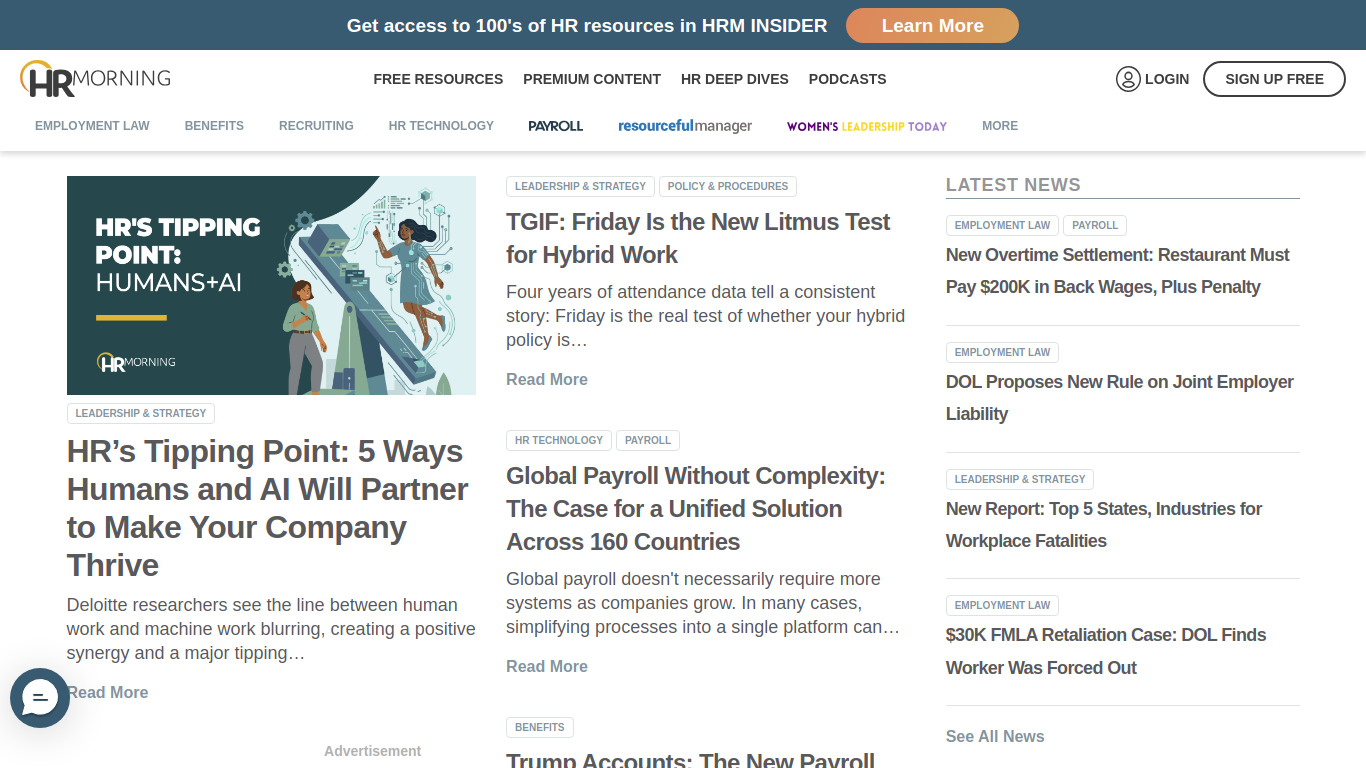Read More on Global Payroll article
The height and width of the screenshot is (768, 1366).
pyautogui.click(x=547, y=666)
